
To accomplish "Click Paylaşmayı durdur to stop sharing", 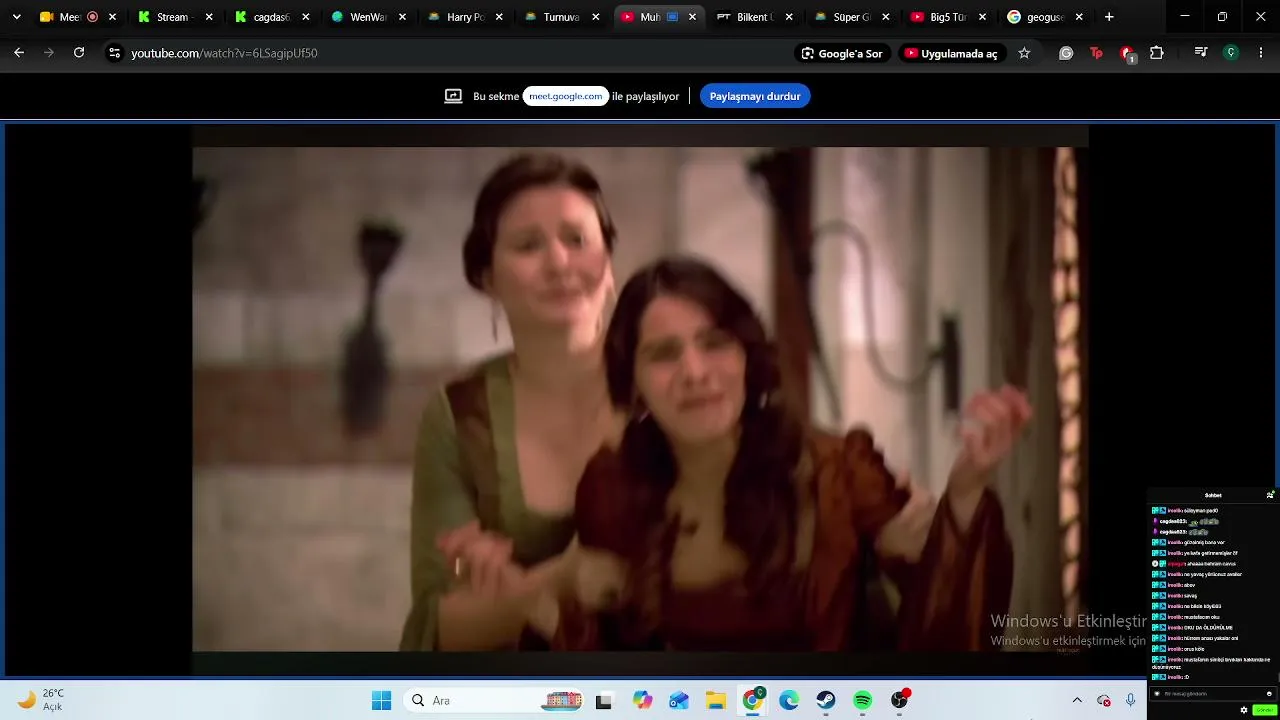I will pyautogui.click(x=755, y=96).
